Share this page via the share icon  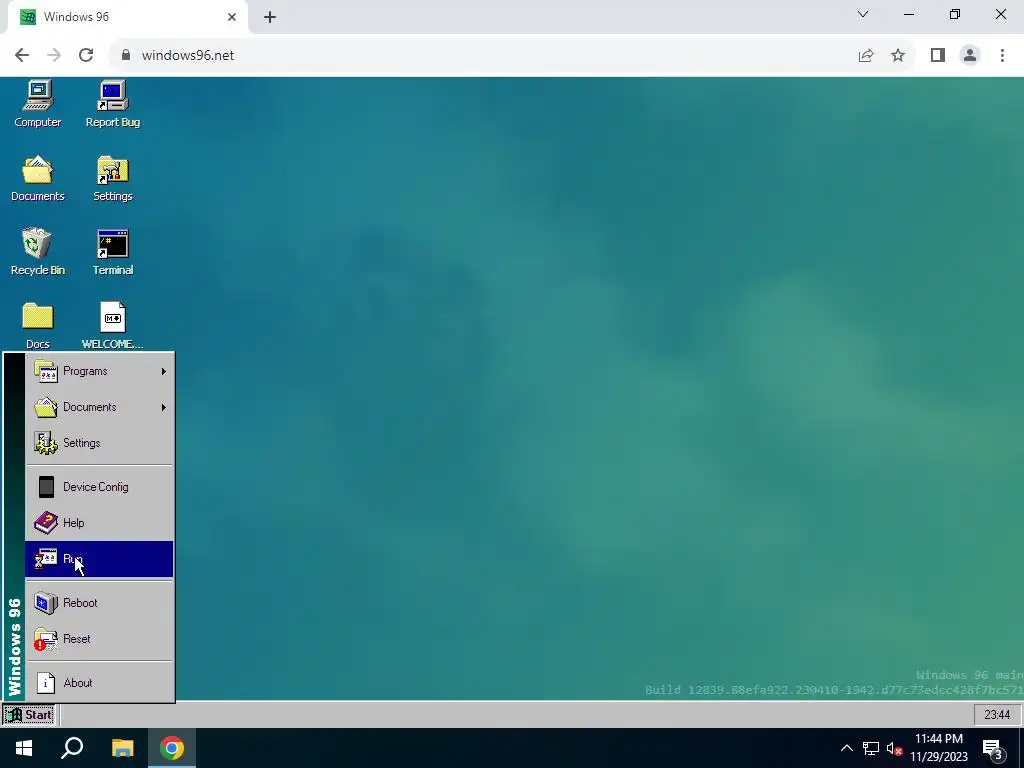click(x=866, y=56)
